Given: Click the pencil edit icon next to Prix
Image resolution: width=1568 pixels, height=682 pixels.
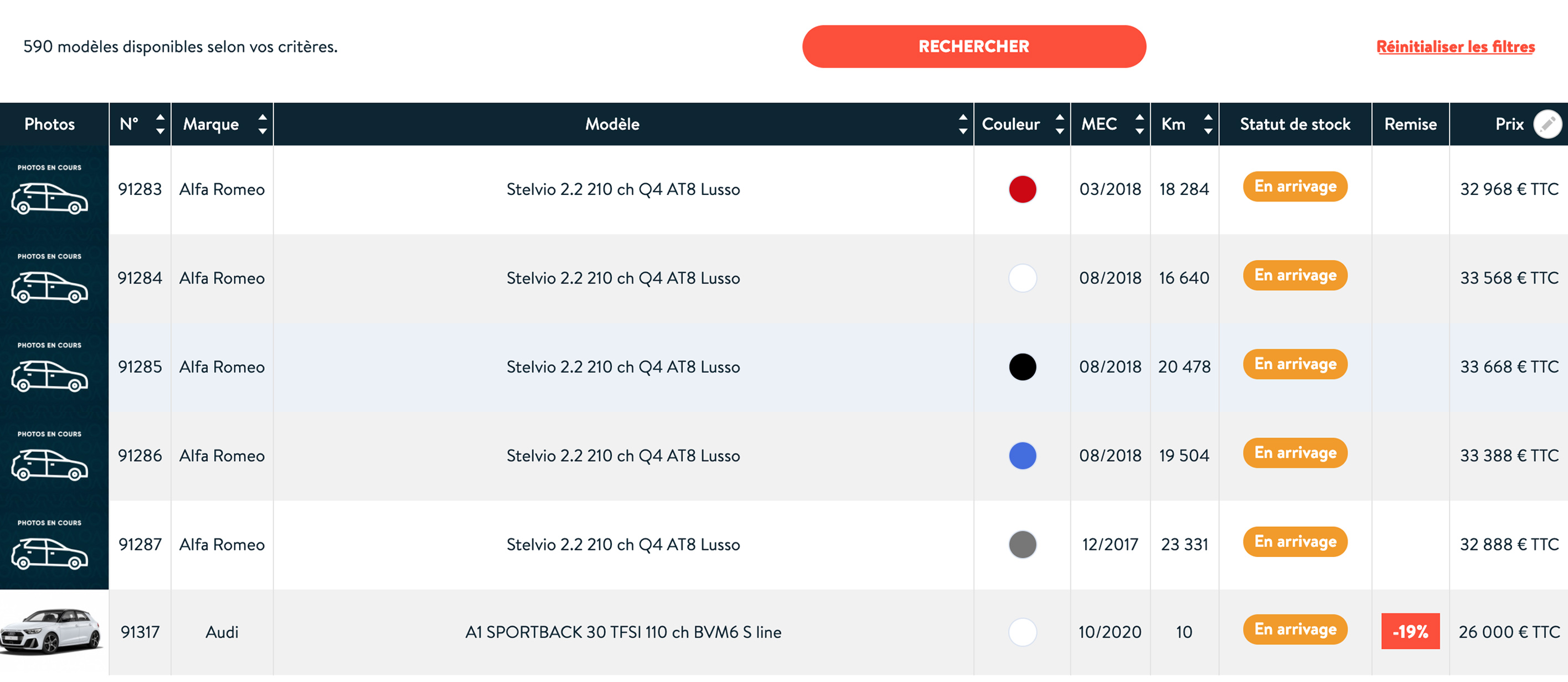Looking at the screenshot, I should tap(1547, 124).
